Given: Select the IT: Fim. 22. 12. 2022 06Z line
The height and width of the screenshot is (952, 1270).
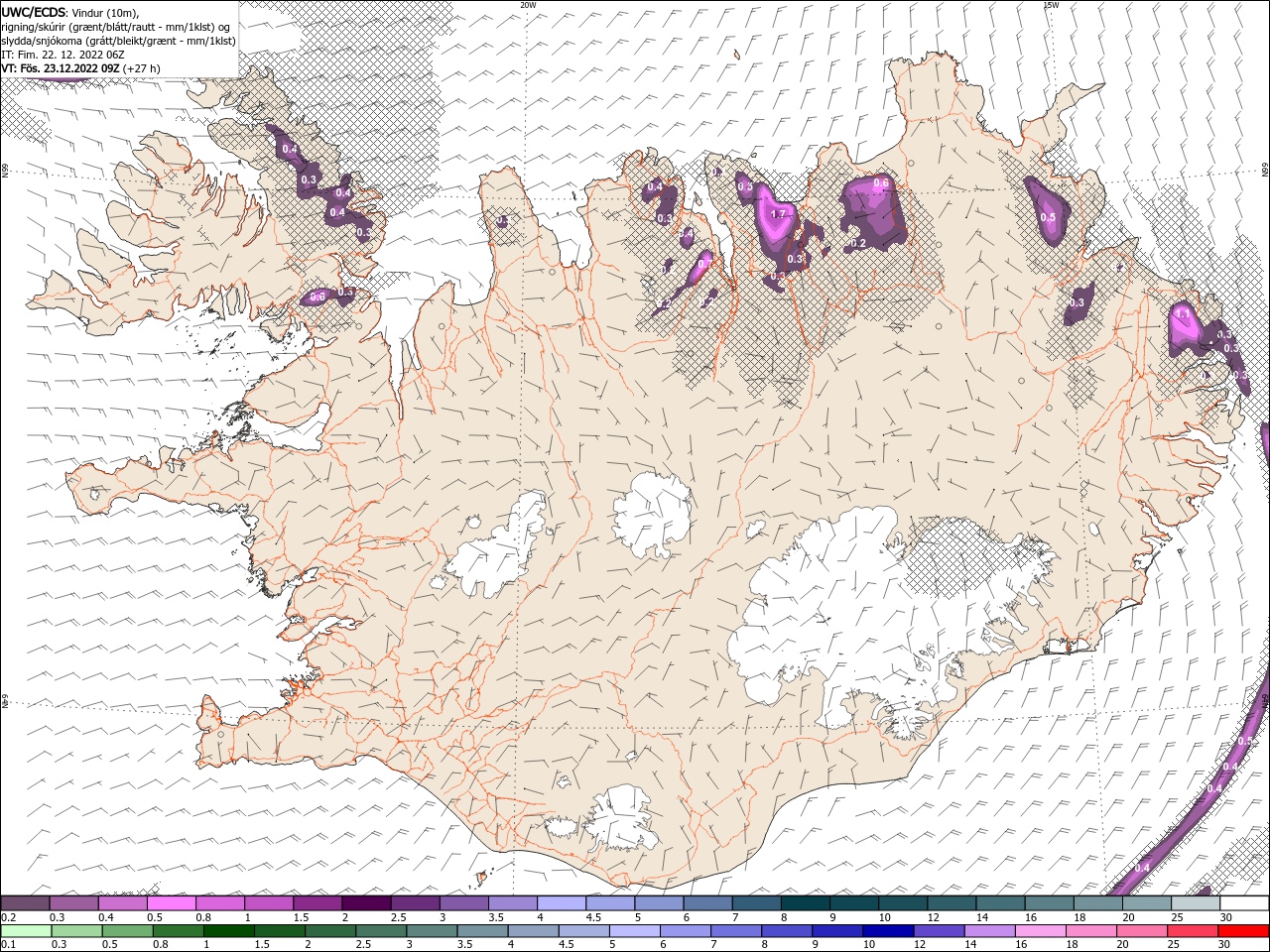Looking at the screenshot, I should pos(63,55).
